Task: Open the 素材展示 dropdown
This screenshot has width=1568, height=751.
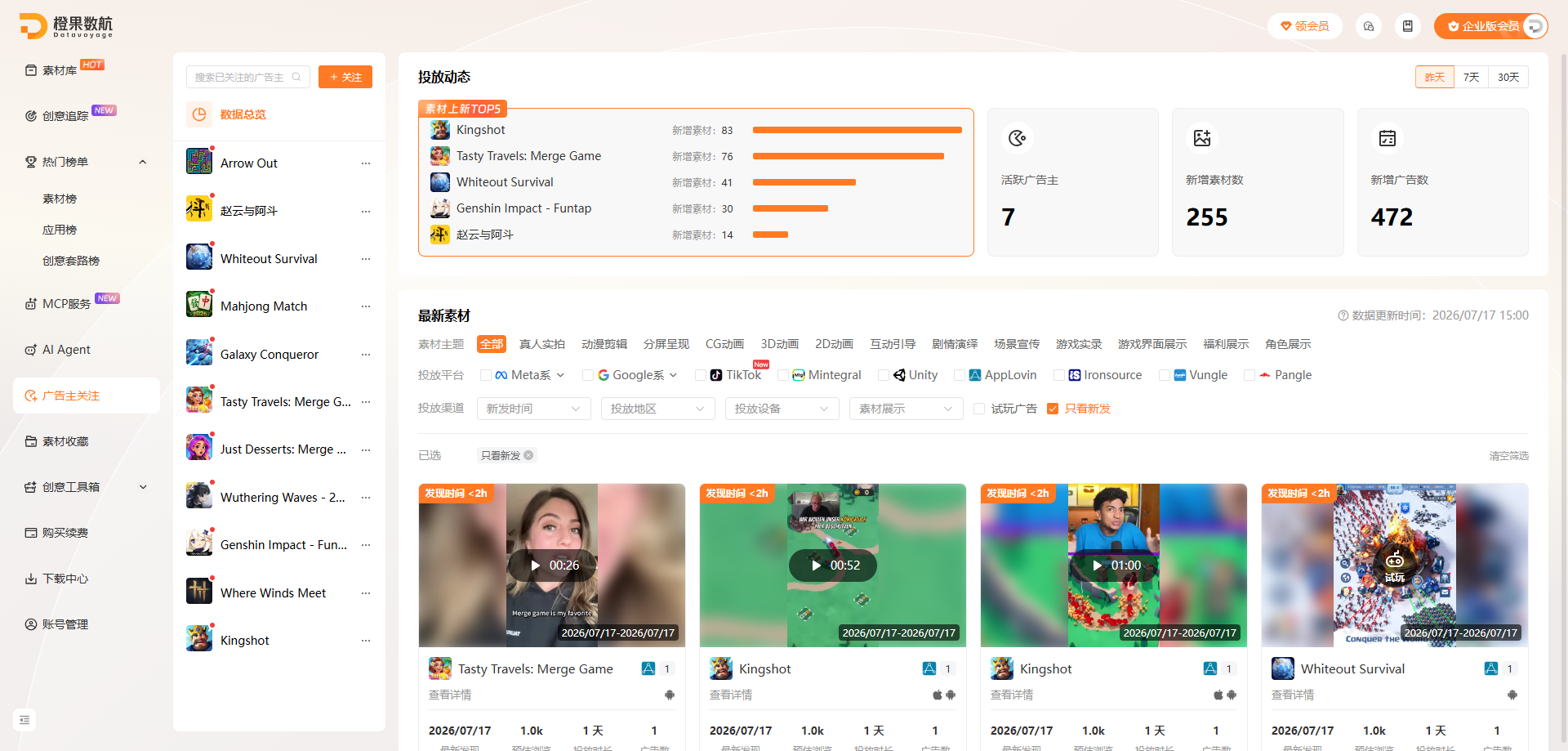Action: (906, 409)
